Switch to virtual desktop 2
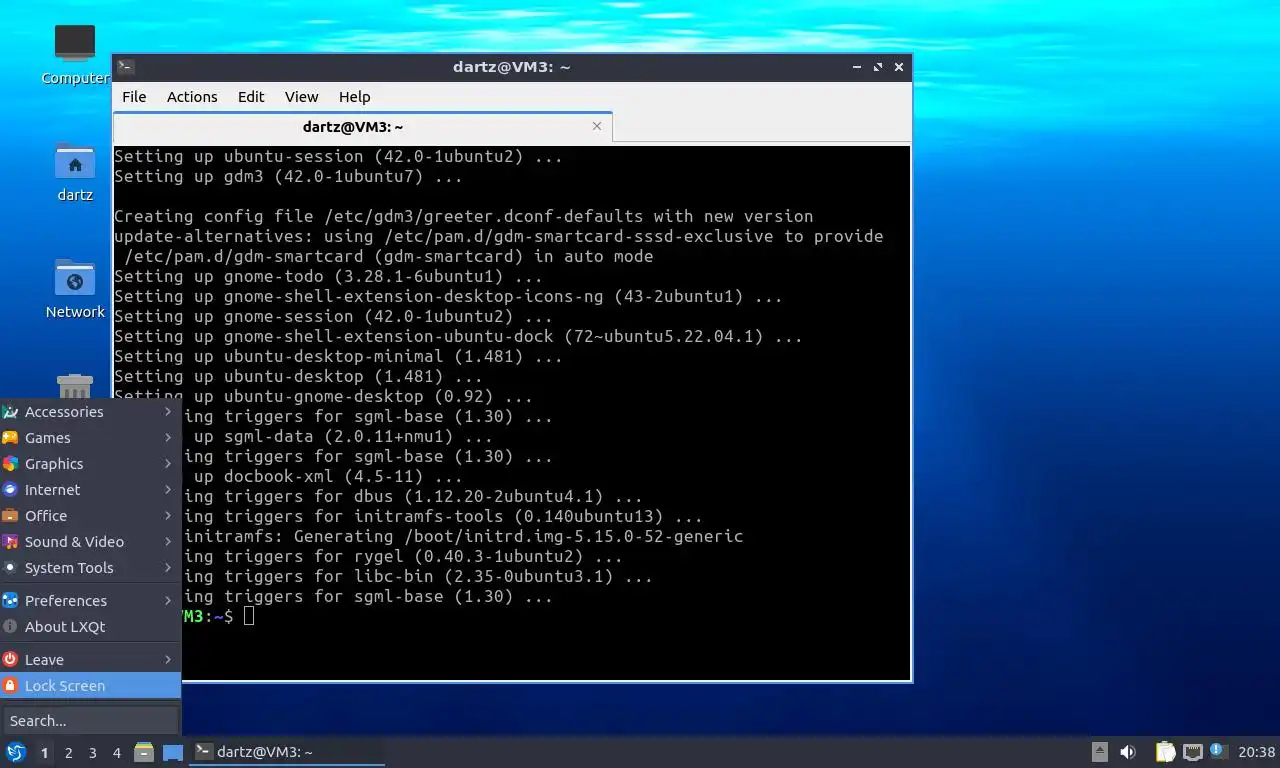Viewport: 1280px width, 768px height. click(x=68, y=753)
